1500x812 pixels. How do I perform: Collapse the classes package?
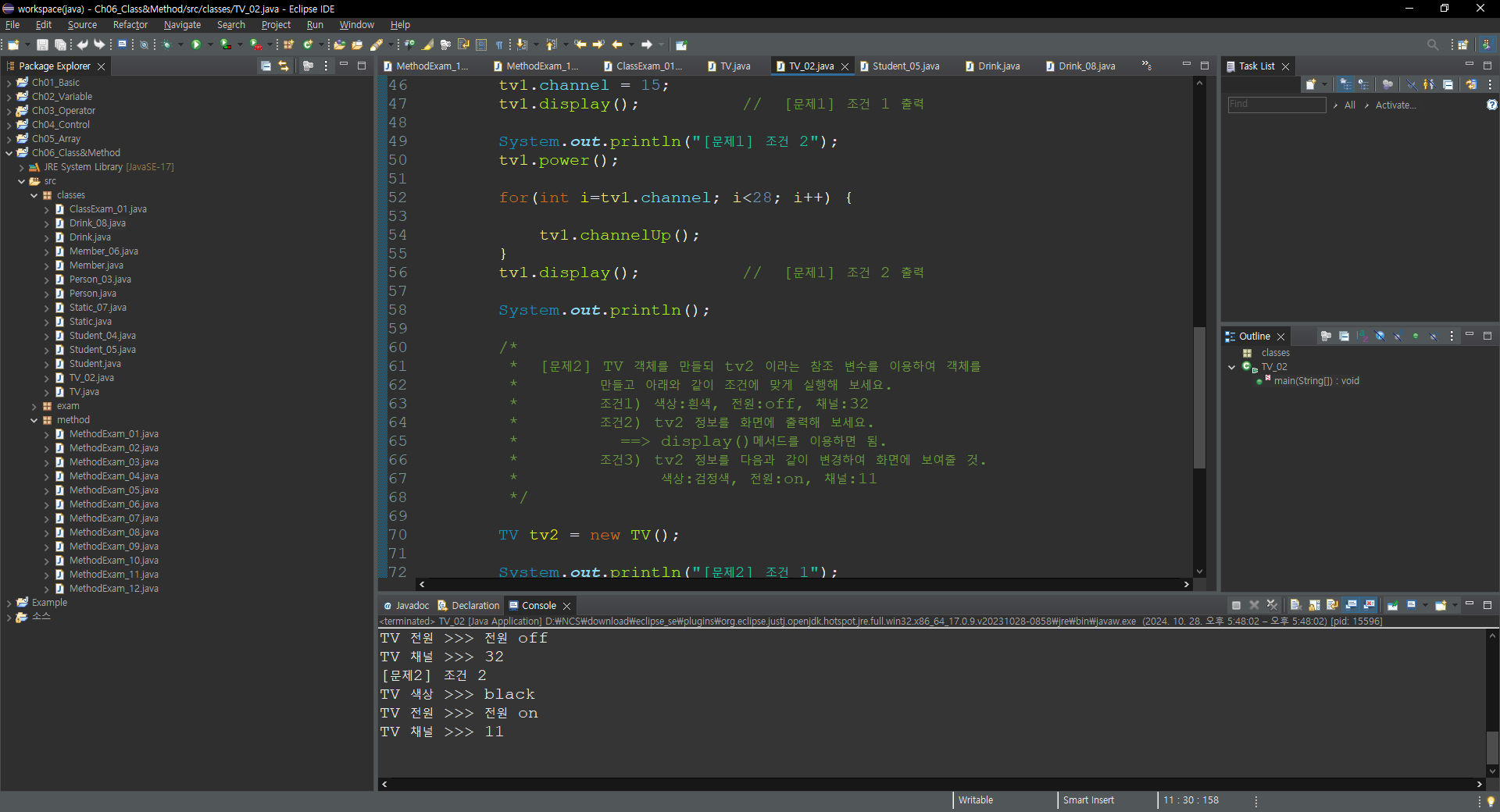34,195
